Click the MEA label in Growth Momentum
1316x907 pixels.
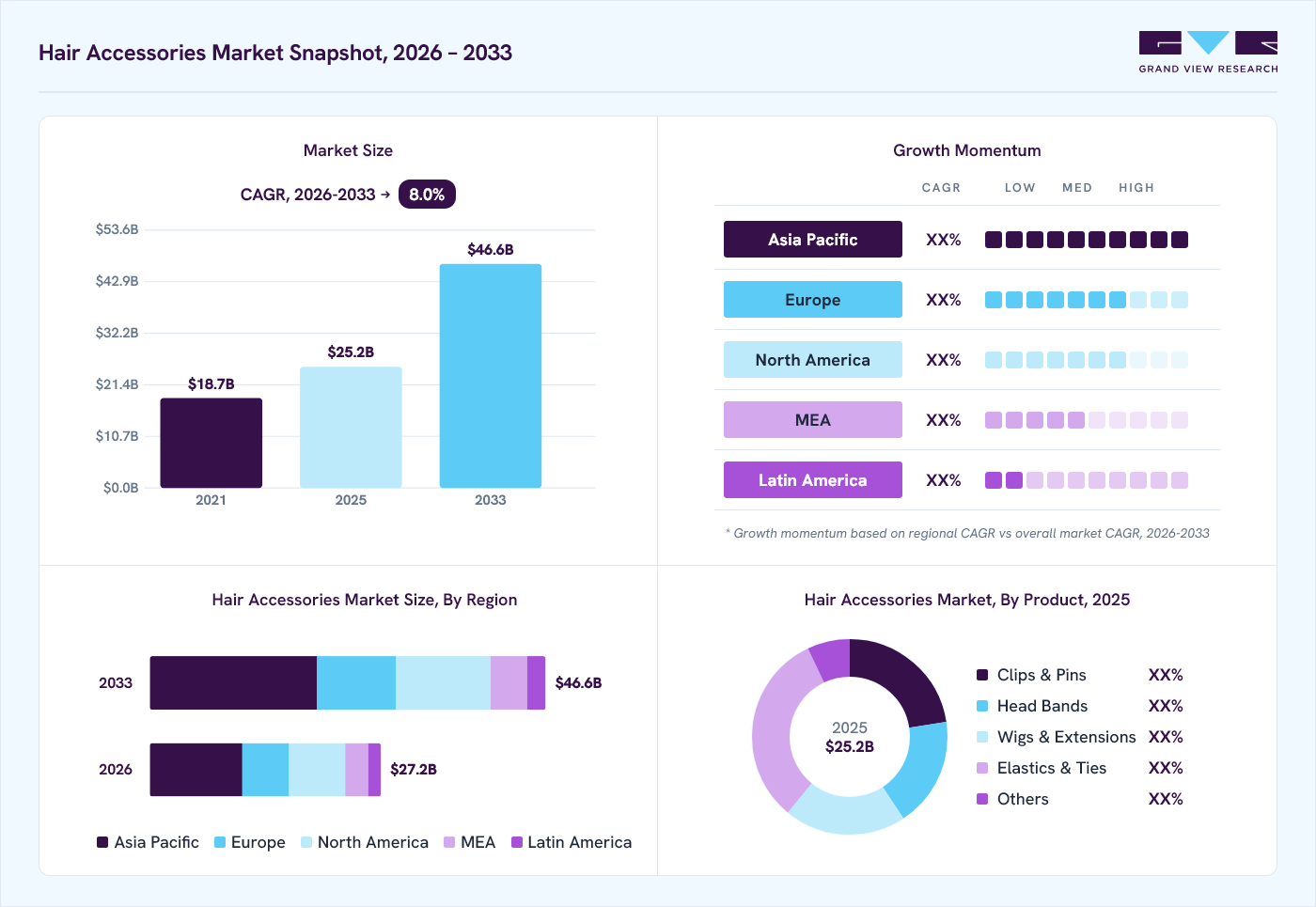click(x=813, y=420)
